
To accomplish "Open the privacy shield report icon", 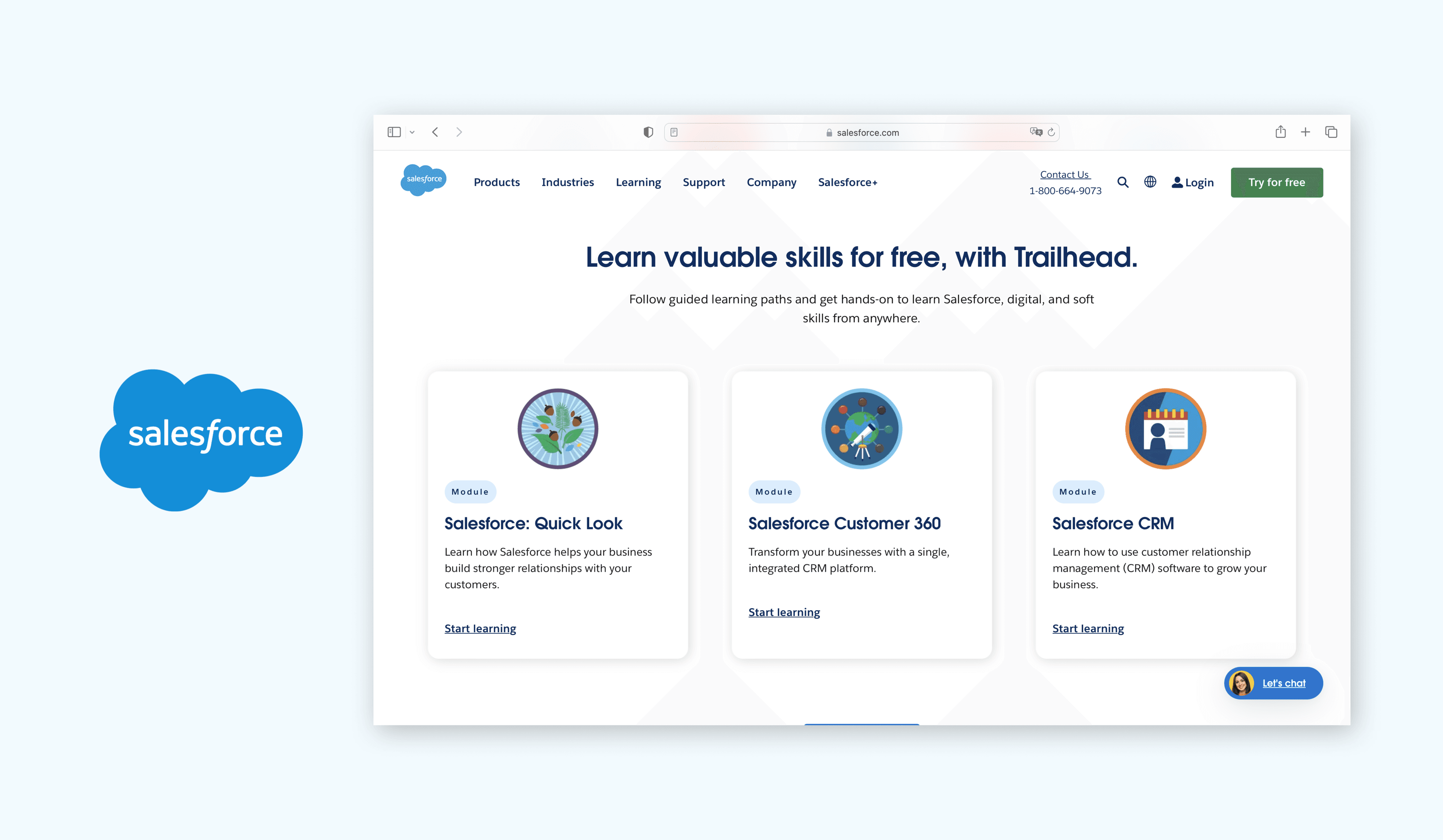I will click(x=648, y=132).
